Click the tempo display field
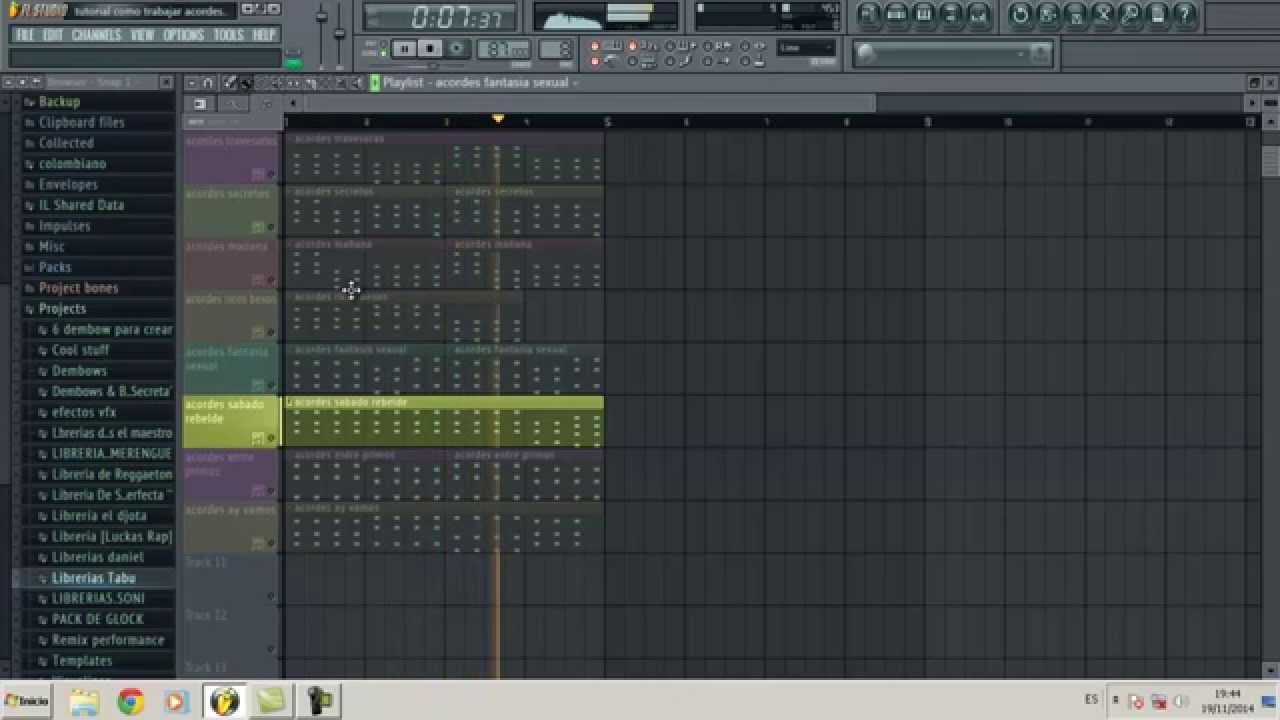This screenshot has width=1280, height=720. (503, 48)
